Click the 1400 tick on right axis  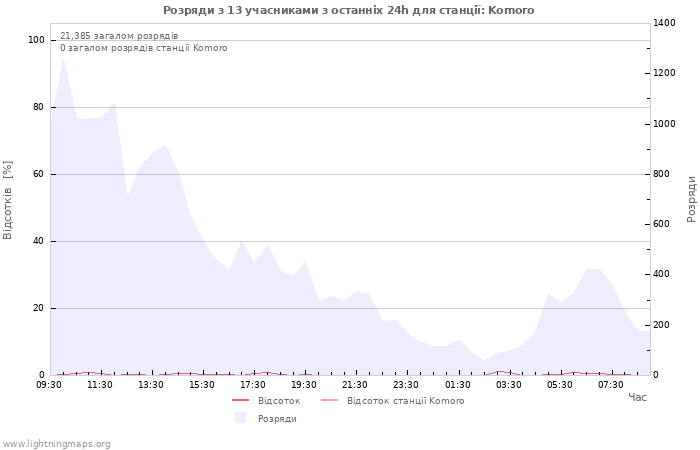click(x=664, y=23)
